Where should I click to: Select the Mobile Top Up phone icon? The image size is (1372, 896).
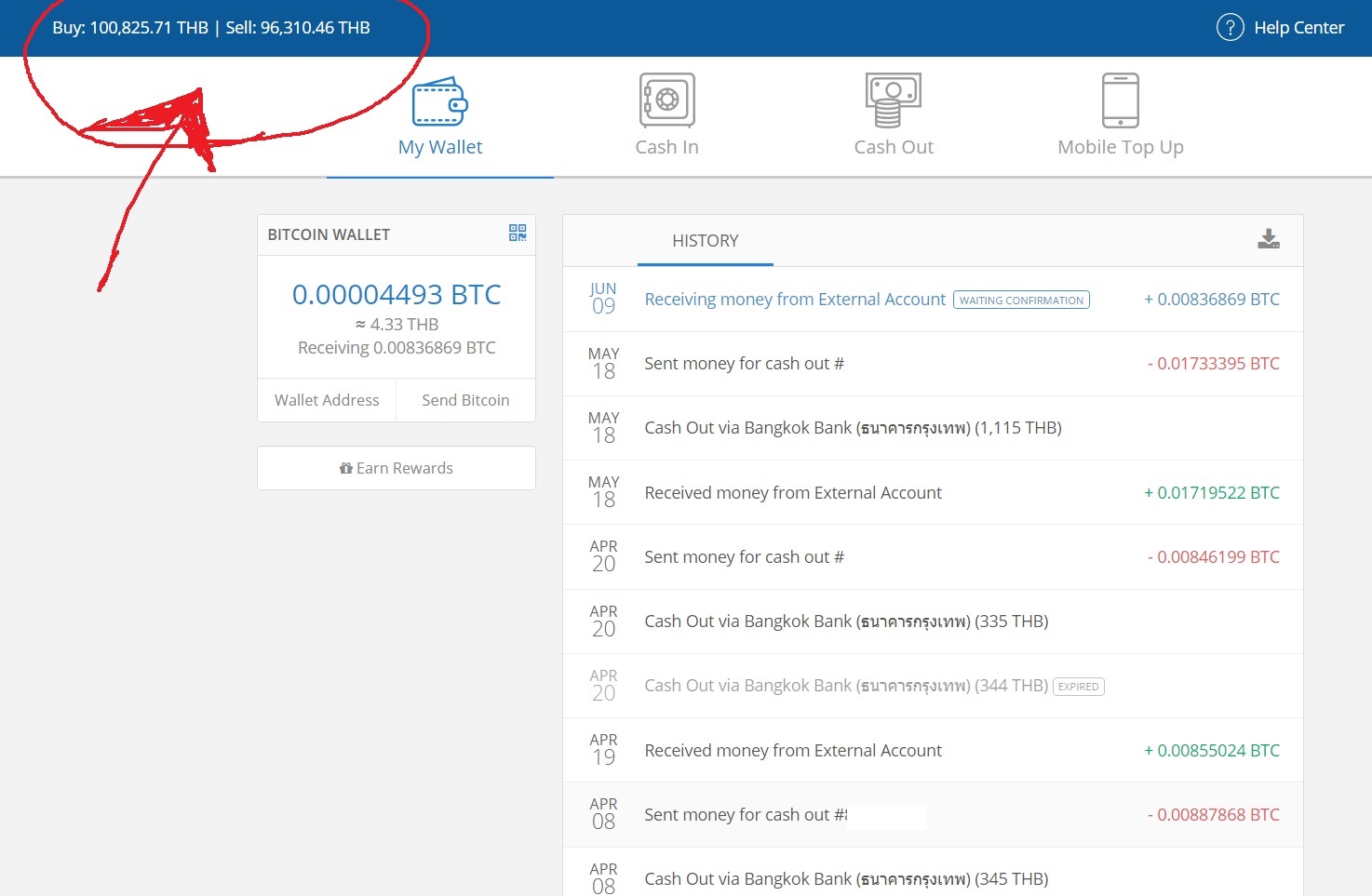pos(1120,100)
